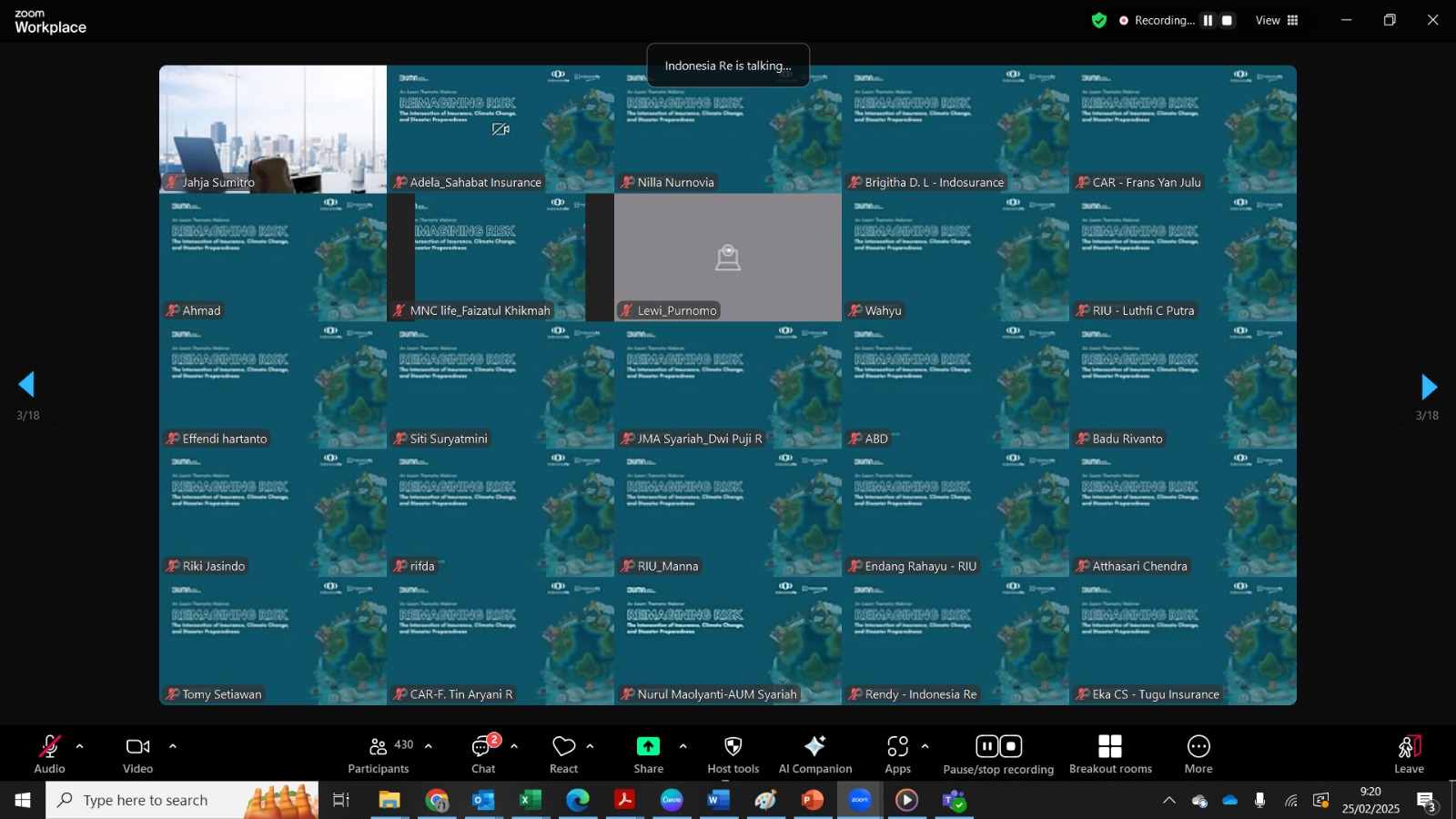Open the View layout menu
1456x819 pixels.
pos(1278,20)
